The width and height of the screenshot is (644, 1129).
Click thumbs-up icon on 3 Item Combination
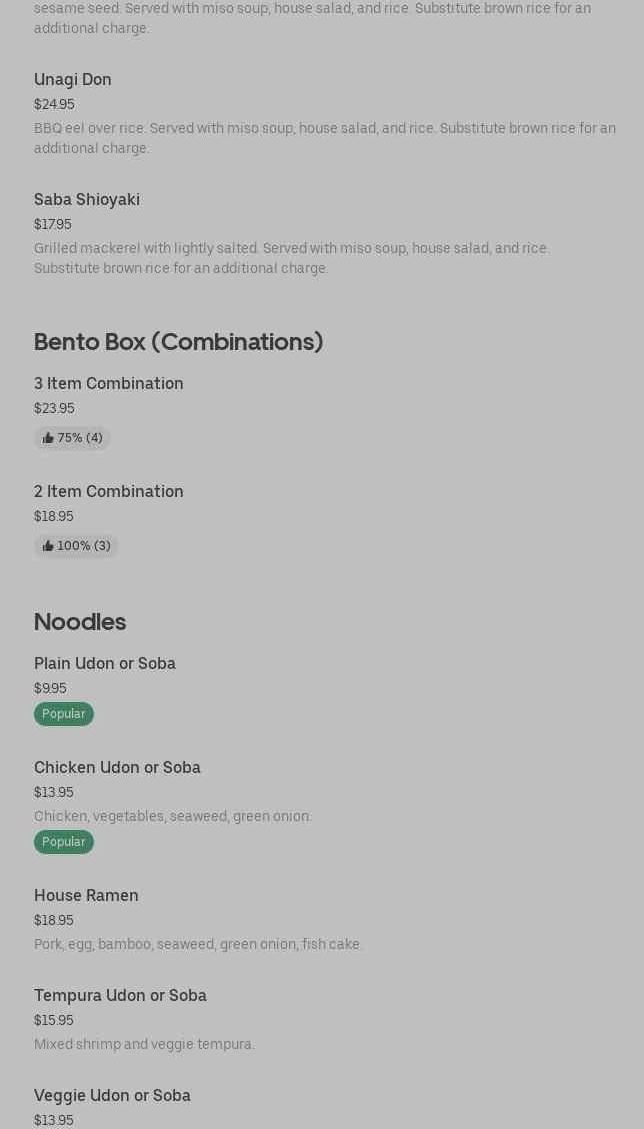coord(48,438)
